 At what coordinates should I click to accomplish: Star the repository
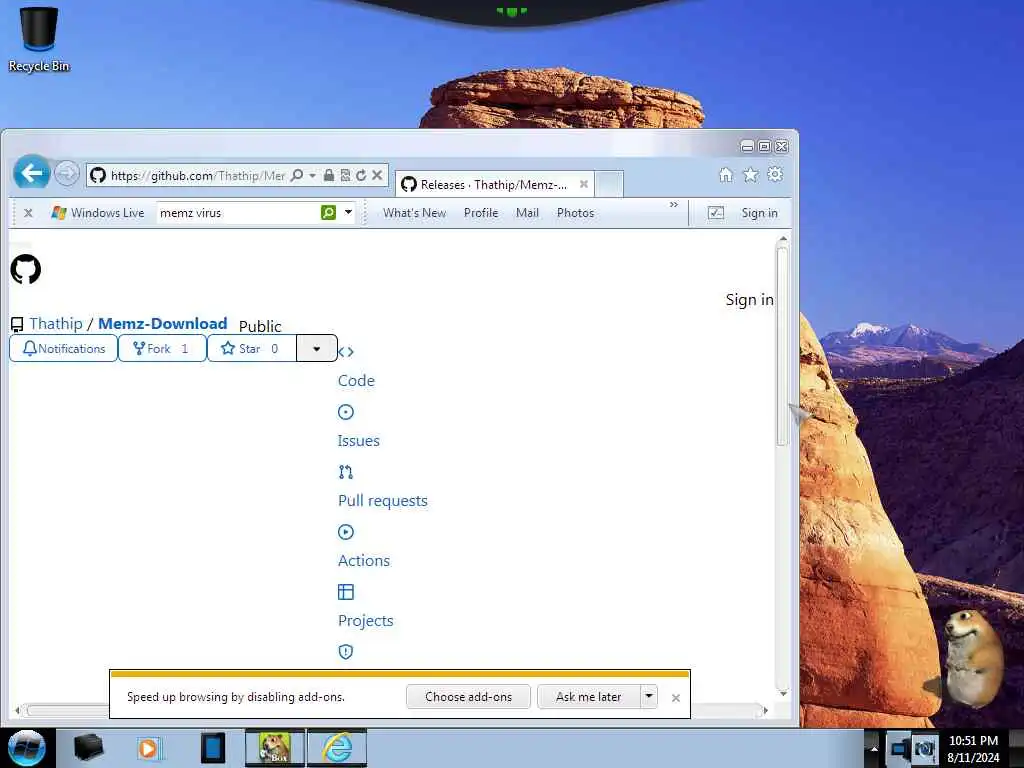[x=251, y=349]
